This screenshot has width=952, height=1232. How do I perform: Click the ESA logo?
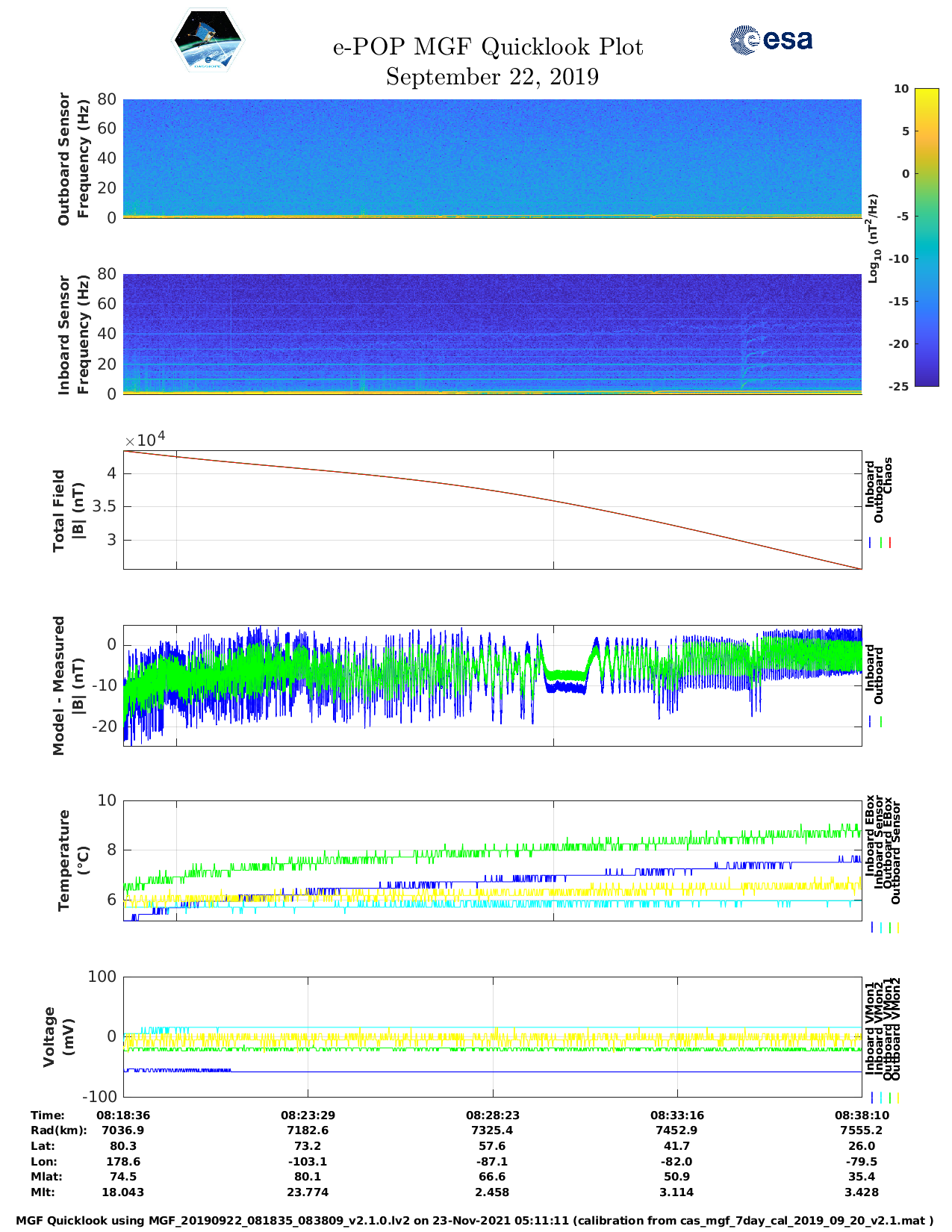tap(771, 40)
